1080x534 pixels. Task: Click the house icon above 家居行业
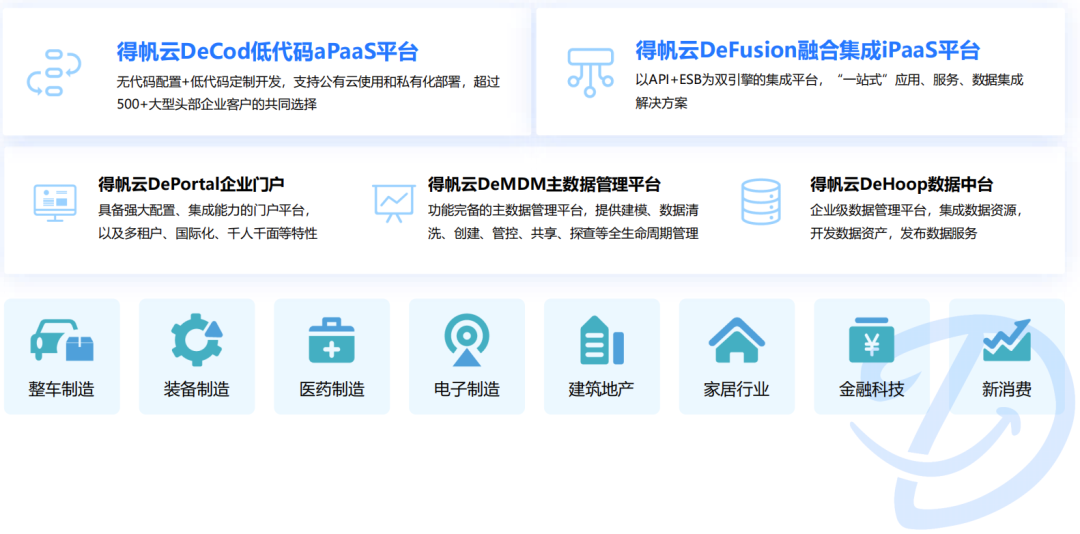point(736,340)
